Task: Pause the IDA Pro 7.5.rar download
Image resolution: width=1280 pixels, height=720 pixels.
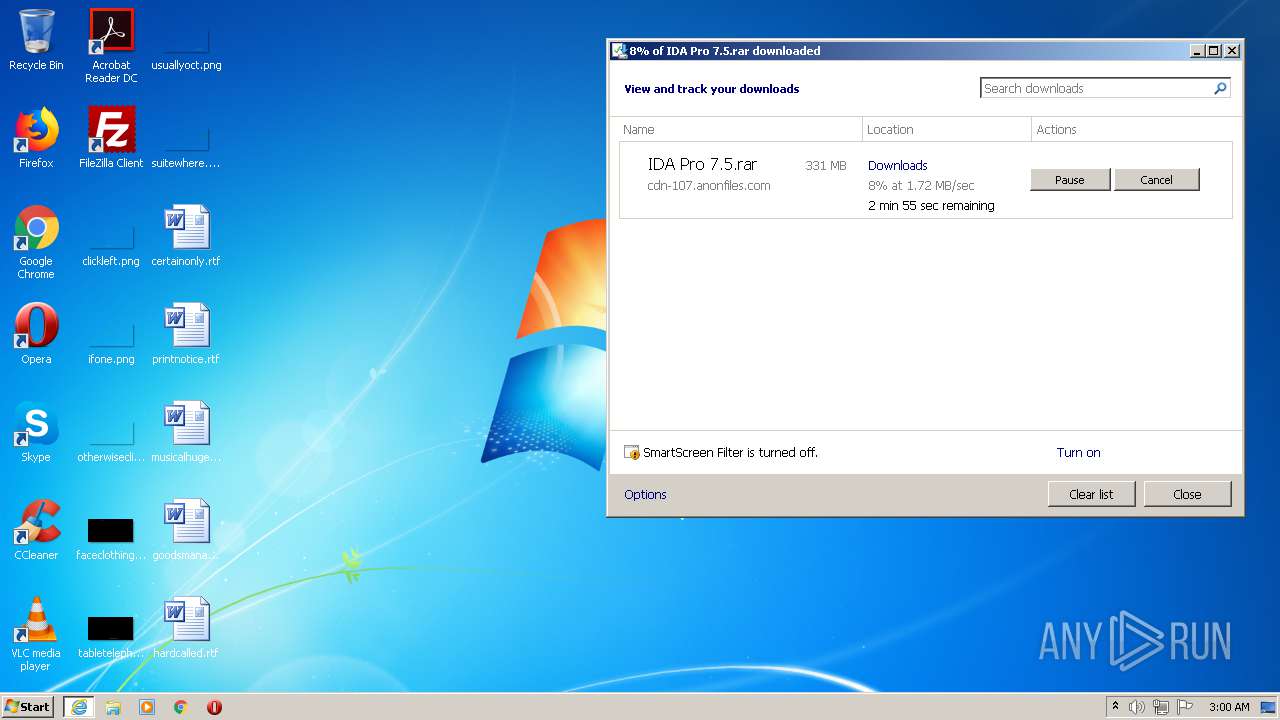Action: click(1070, 180)
